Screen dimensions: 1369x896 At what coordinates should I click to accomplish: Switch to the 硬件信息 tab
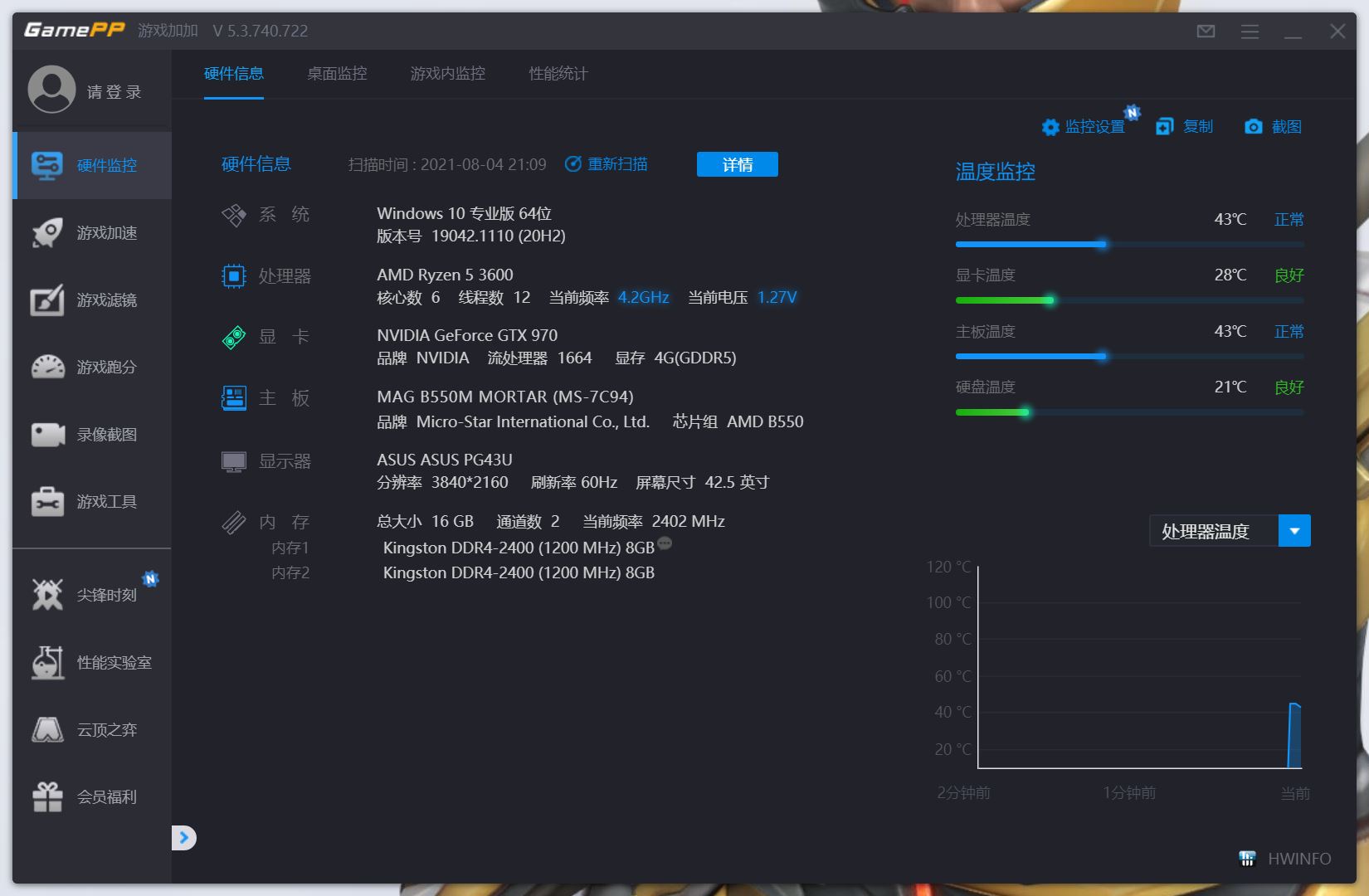pyautogui.click(x=234, y=74)
